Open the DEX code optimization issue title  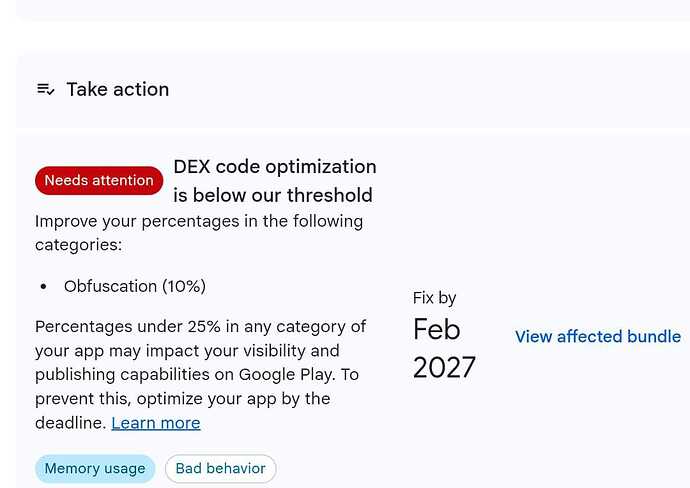(x=275, y=181)
